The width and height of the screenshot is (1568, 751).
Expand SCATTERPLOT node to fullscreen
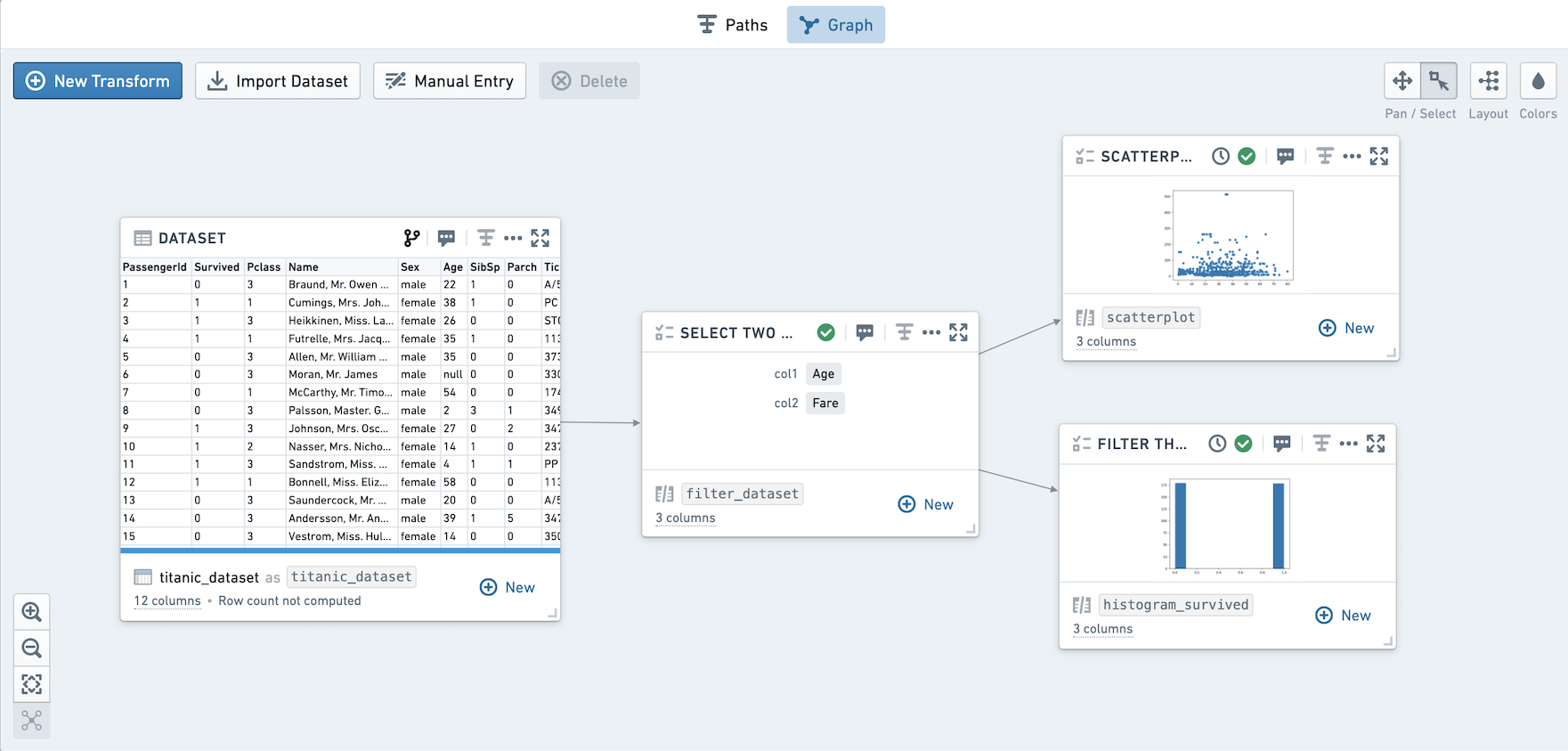[1379, 156]
